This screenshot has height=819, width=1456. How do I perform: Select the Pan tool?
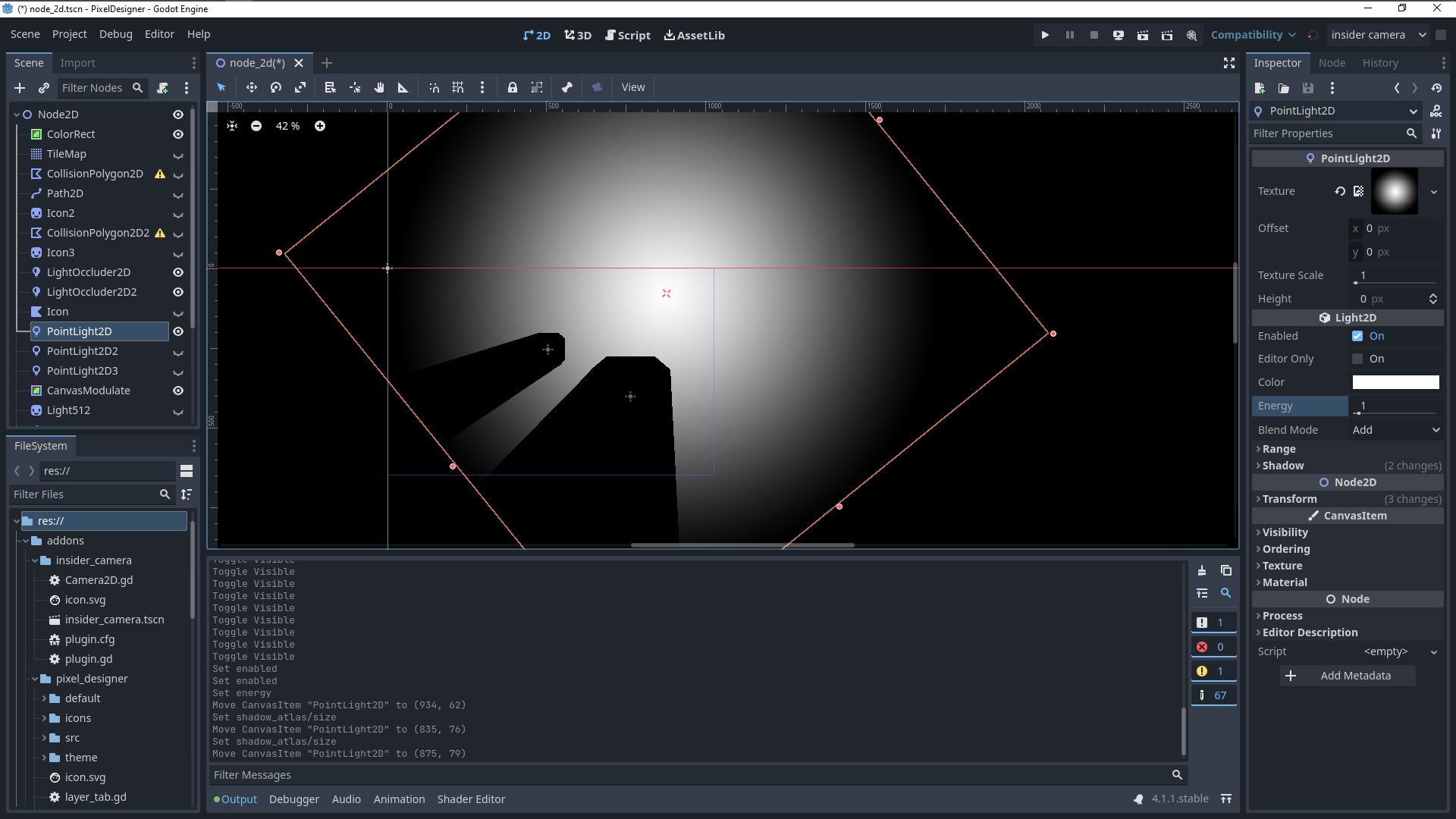[379, 87]
